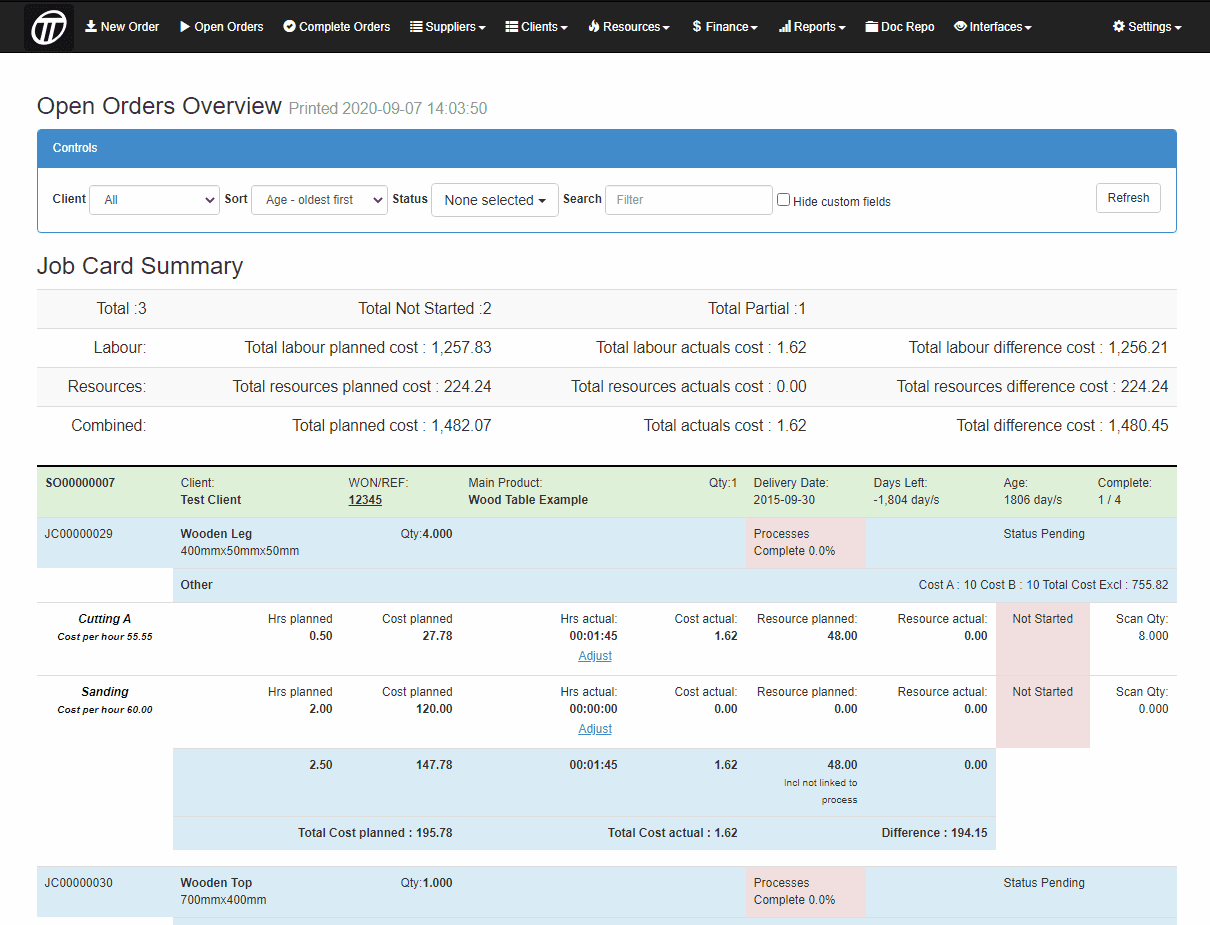Click Adjust link under Sanding hours
The image size is (1210, 925).
595,729
